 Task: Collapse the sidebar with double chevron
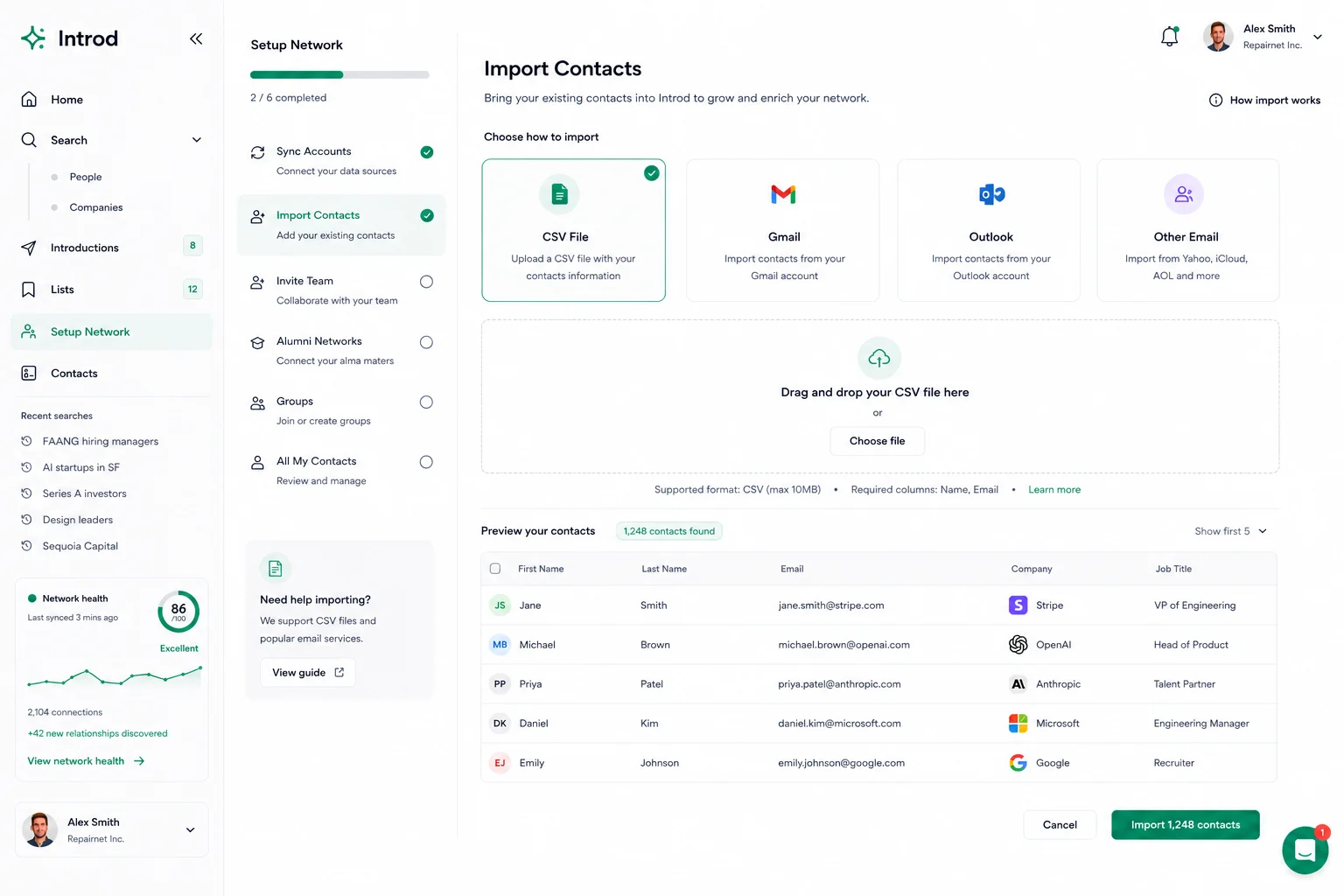196,38
